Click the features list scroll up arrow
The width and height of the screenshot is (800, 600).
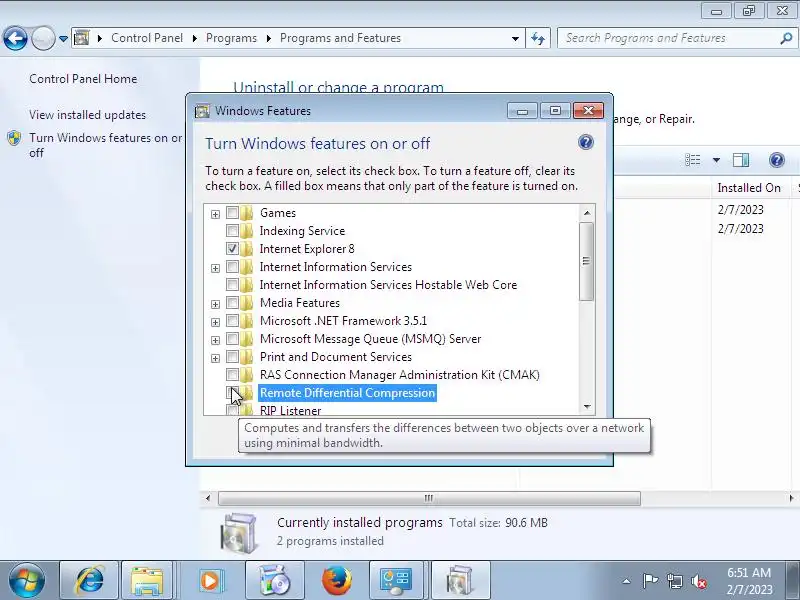(587, 213)
